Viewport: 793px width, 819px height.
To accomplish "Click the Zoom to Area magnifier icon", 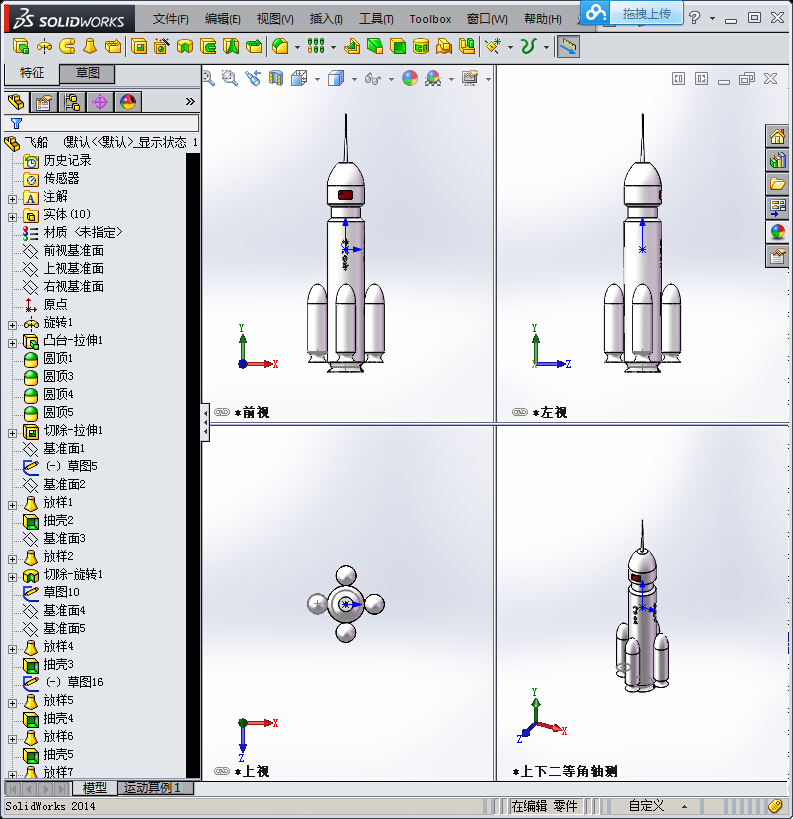I will (229, 78).
